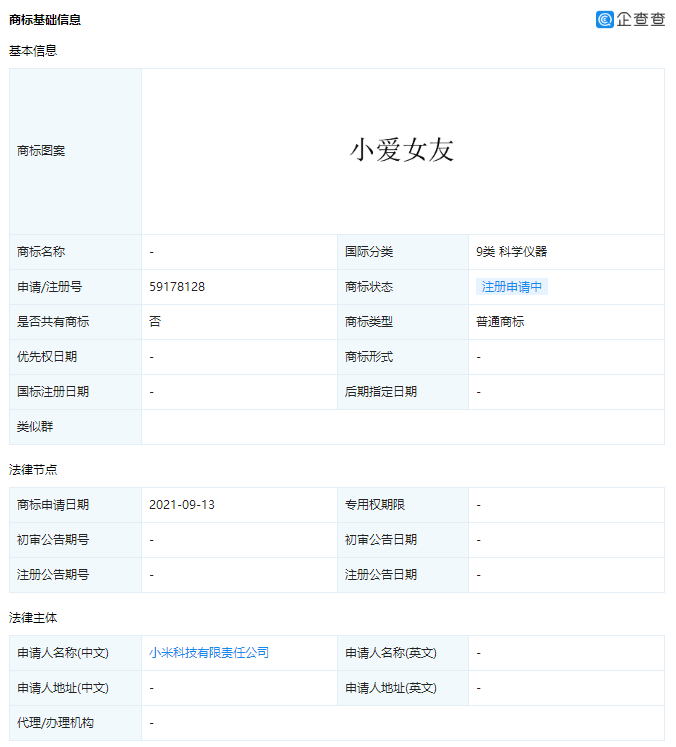Screen dimensions: 676x747
Task: Click the 类似群 row label
Action: pyautogui.click(x=35, y=427)
